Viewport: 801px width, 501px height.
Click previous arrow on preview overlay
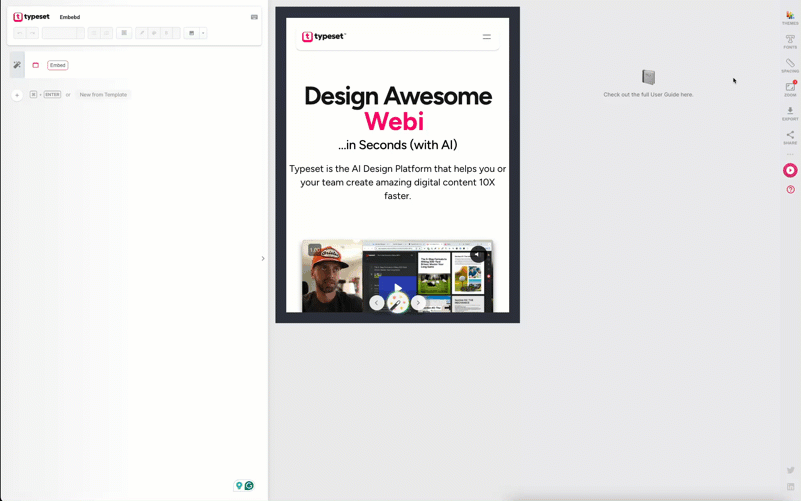[x=376, y=302]
